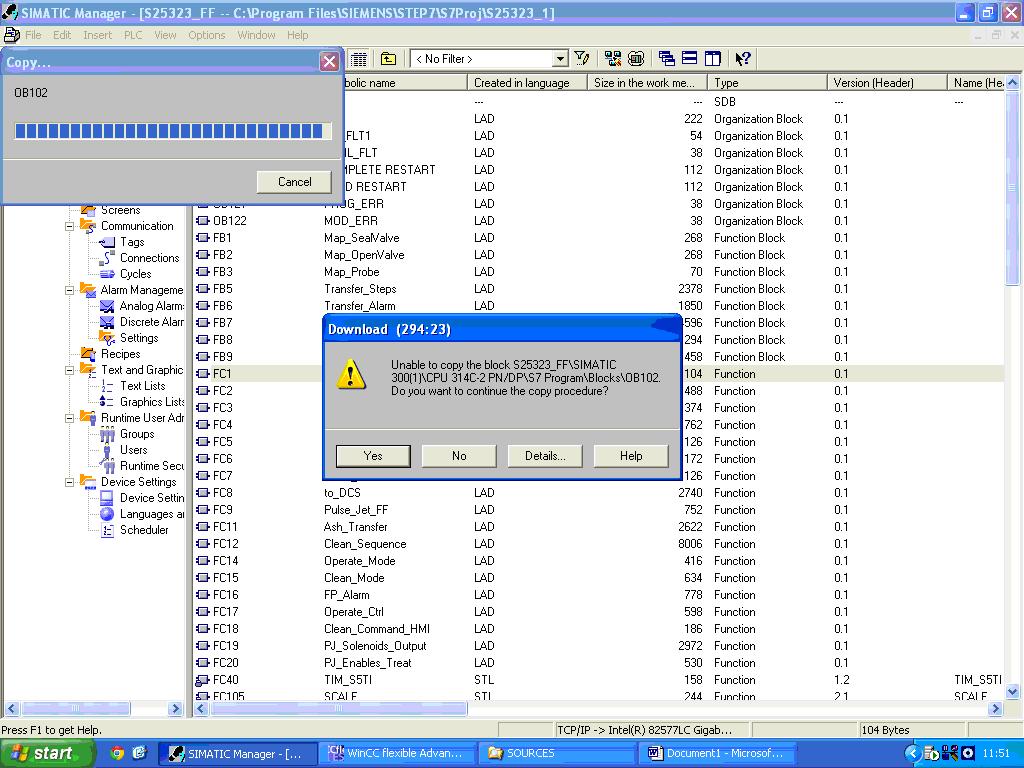Click the warning icon in Download dialog
Image resolution: width=1024 pixels, height=768 pixels.
point(351,375)
